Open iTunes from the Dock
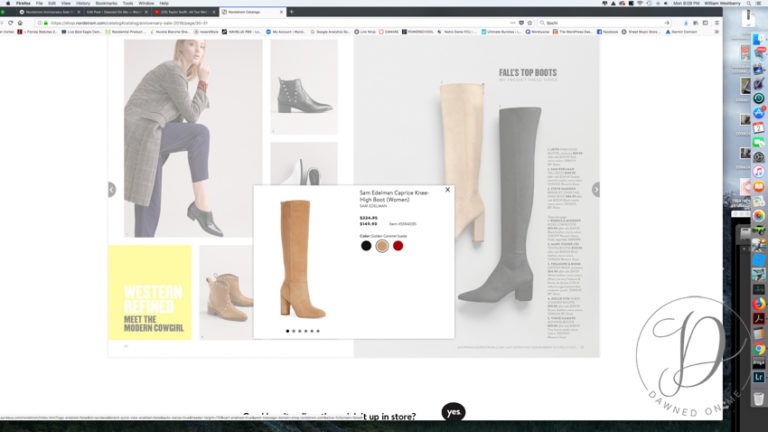 coord(759,172)
